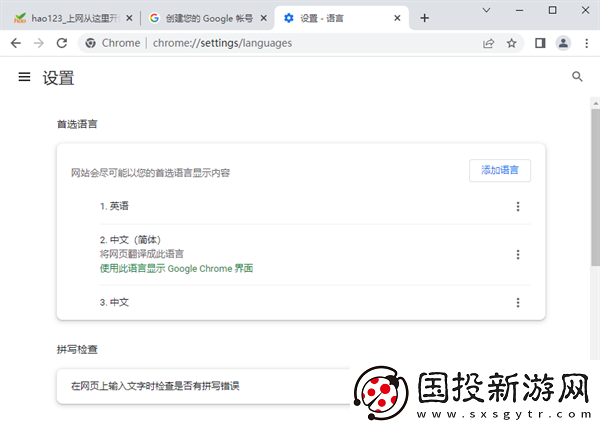Open the tab search chevron
The width and height of the screenshot is (600, 426).
click(486, 10)
